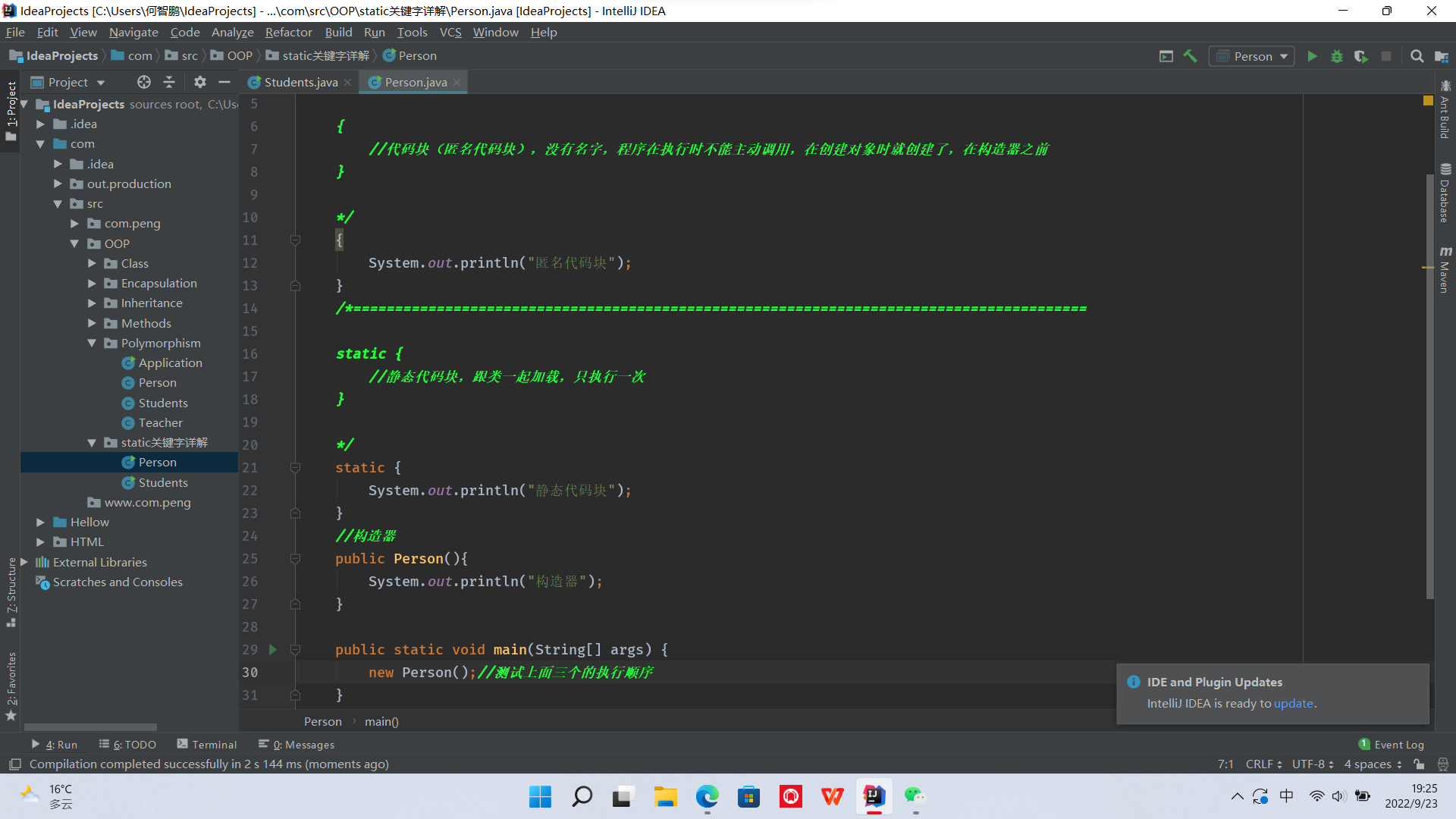Click locate-in-project target icon

pyautogui.click(x=144, y=82)
